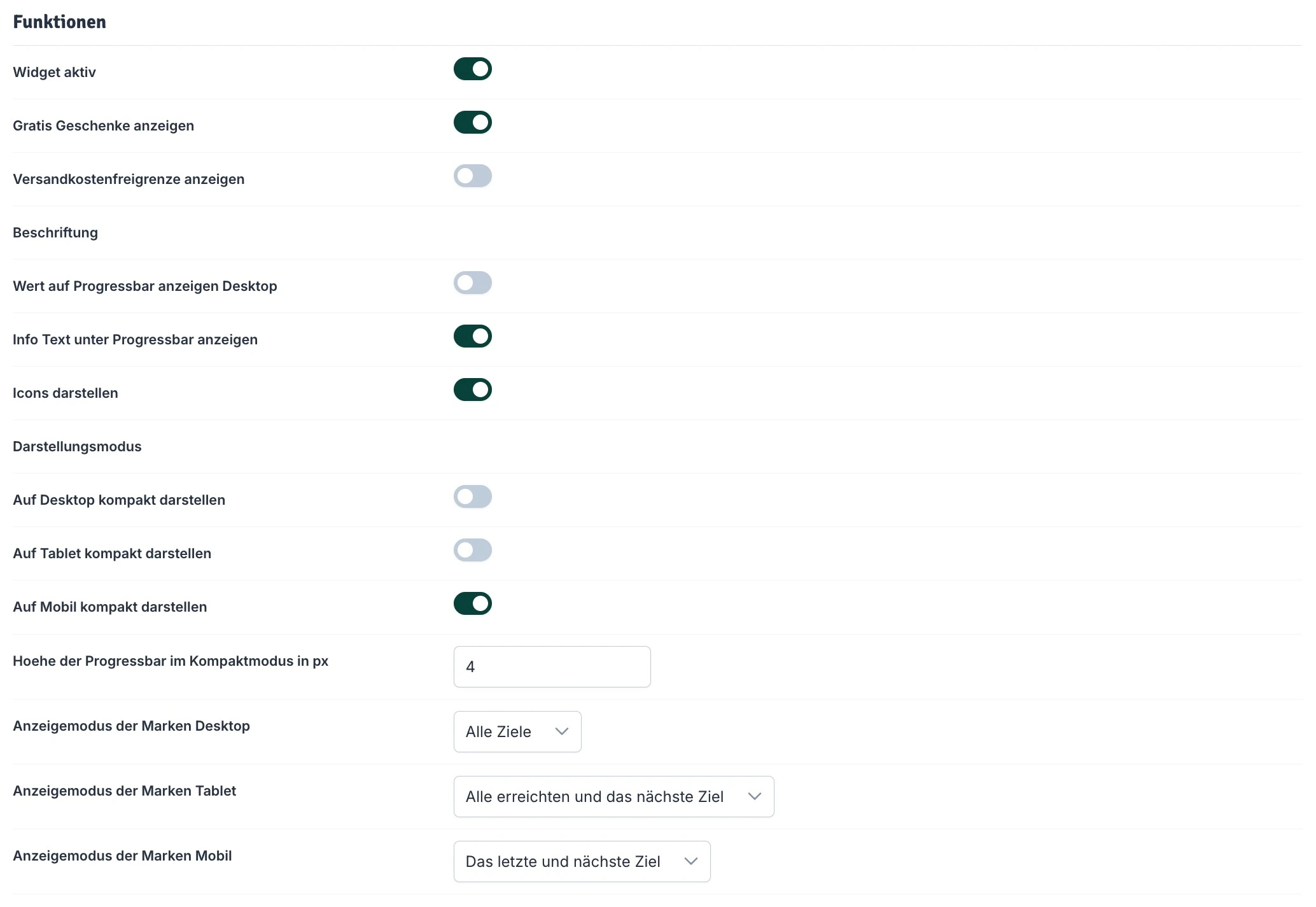
Task: Click Progressbar height px input field
Action: [x=551, y=666]
